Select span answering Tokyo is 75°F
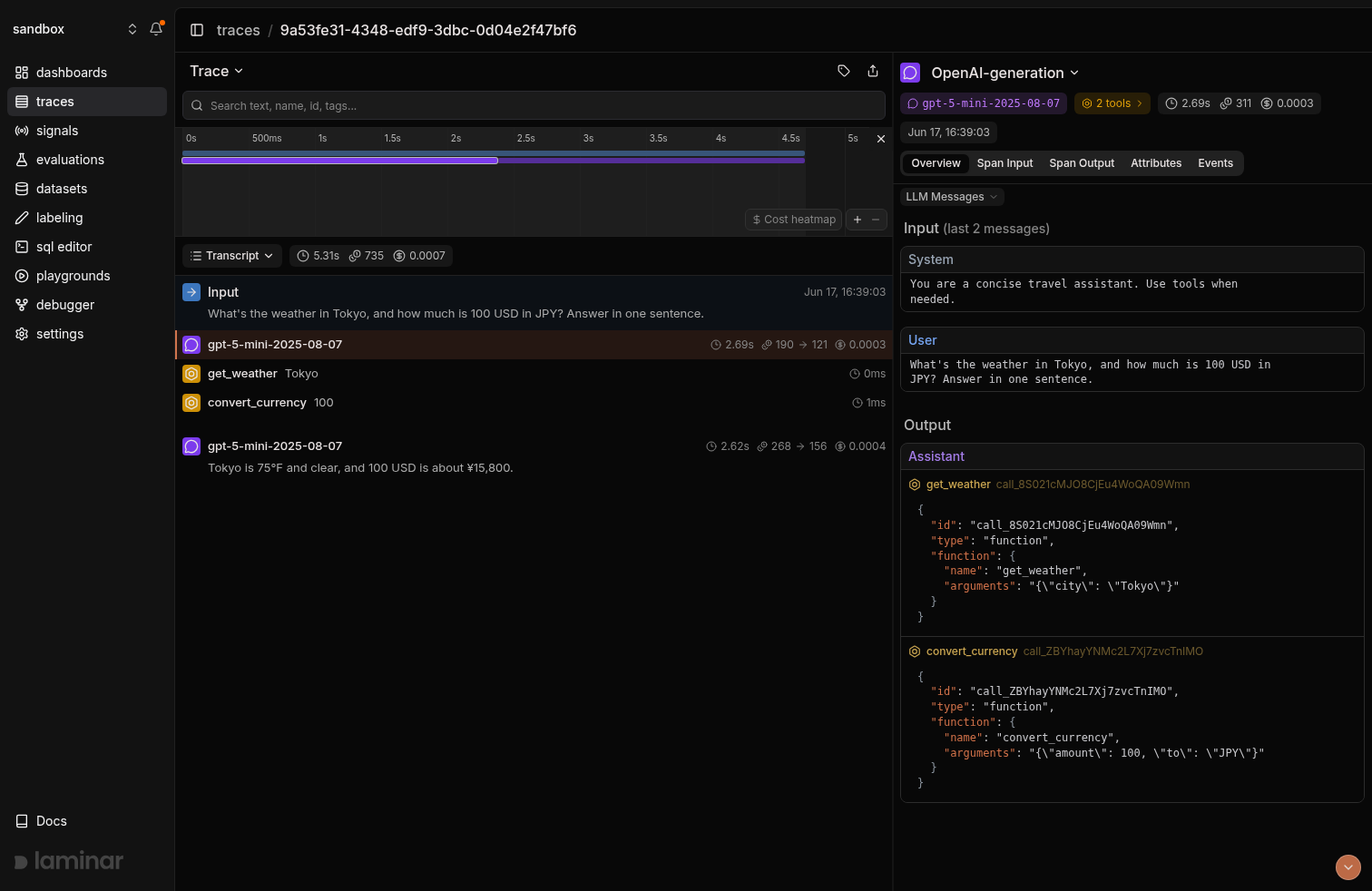This screenshot has width=1372, height=891. (x=534, y=456)
